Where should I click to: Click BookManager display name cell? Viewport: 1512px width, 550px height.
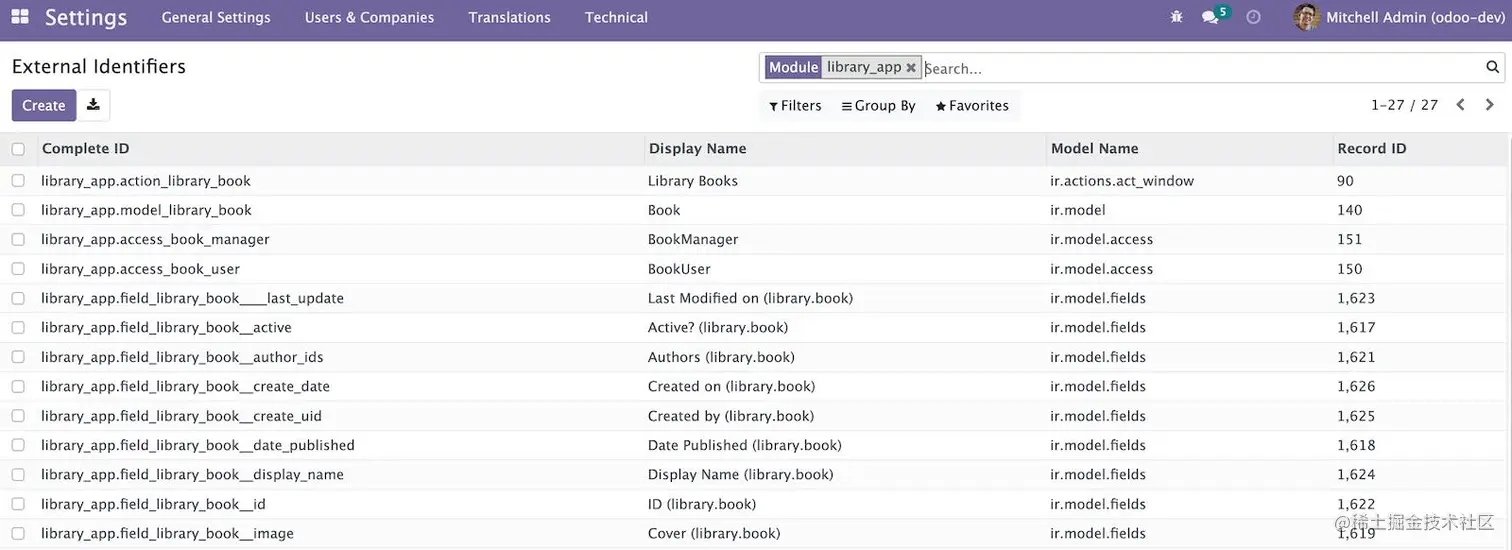[x=693, y=239]
